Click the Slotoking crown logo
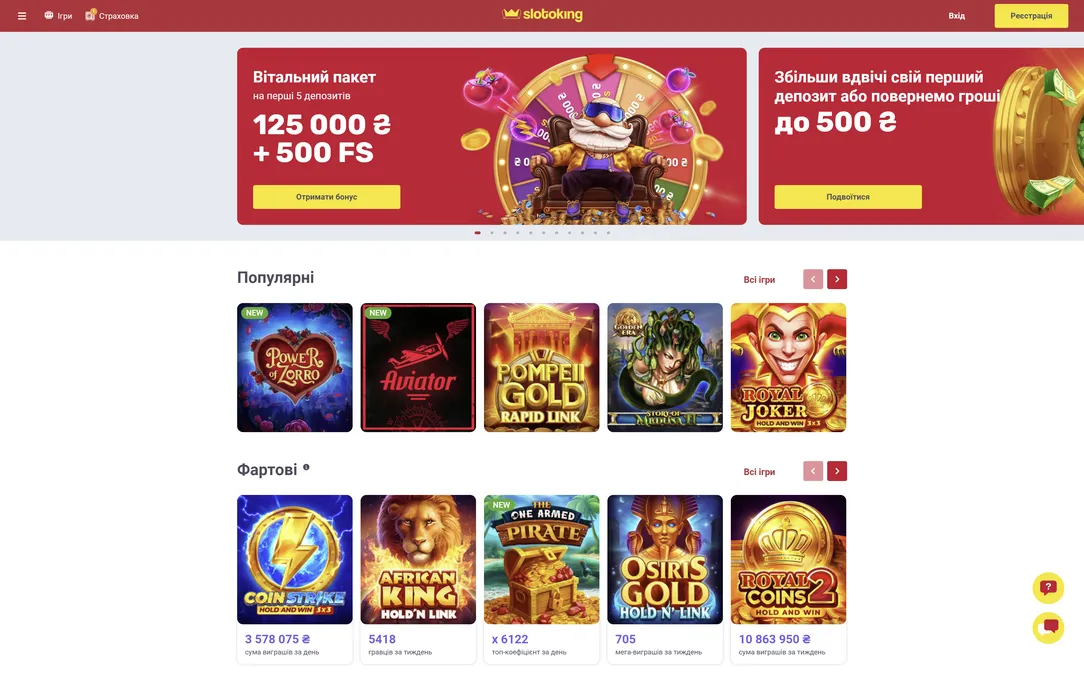Screen dimensions: 1084x682 pyautogui.click(x=542, y=15)
